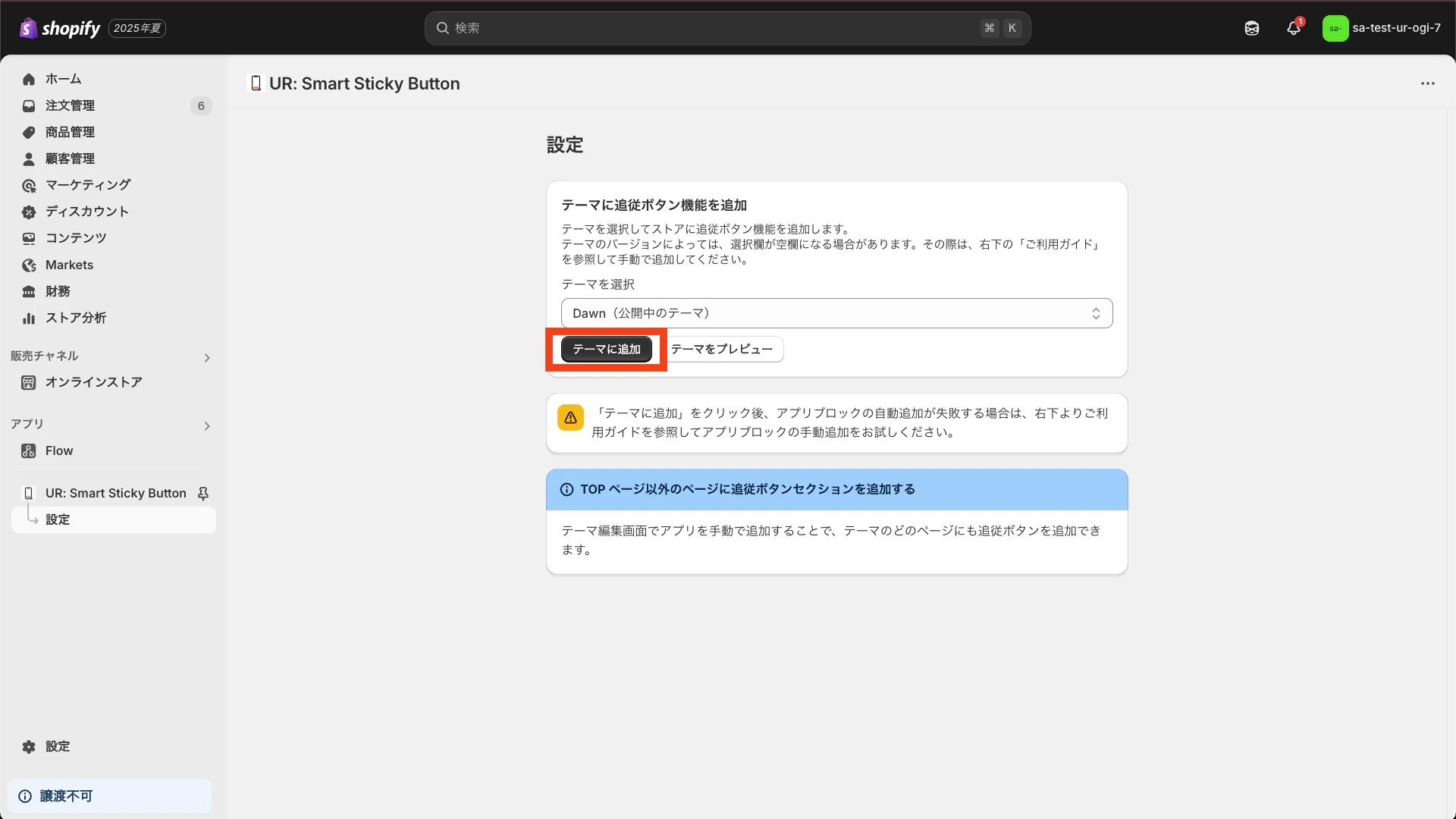Open 注文管理 in the sidebar
1456x819 pixels.
coord(113,105)
